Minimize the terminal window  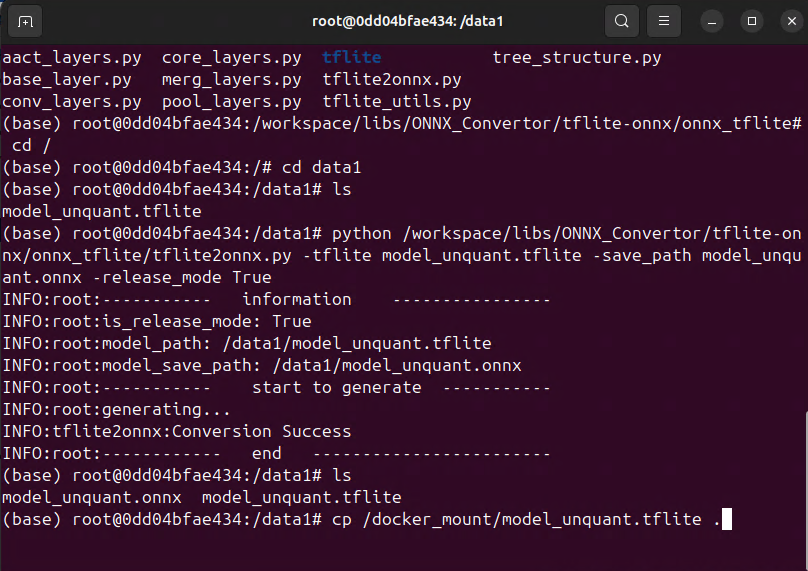(x=713, y=21)
